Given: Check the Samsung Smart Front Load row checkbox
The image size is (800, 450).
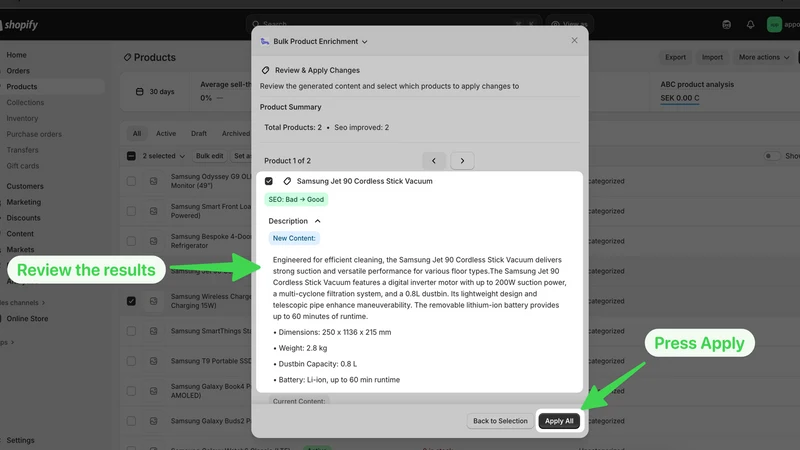Looking at the screenshot, I should pos(131,211).
